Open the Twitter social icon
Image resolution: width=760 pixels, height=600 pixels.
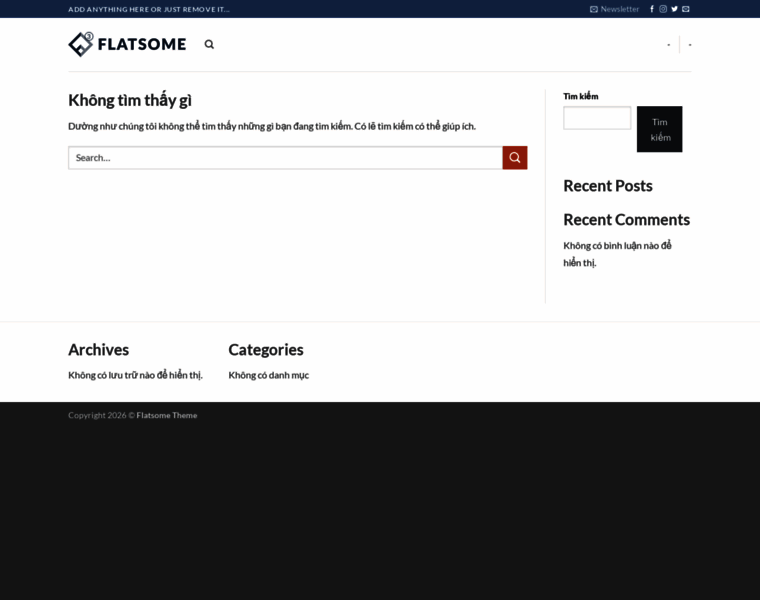[674, 9]
